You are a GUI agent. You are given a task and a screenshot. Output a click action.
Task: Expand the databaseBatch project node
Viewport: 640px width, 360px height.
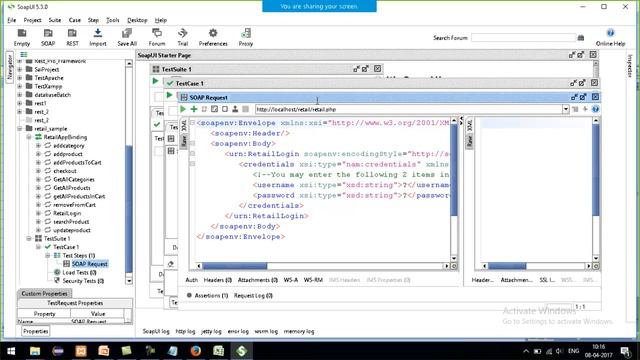click(20, 95)
